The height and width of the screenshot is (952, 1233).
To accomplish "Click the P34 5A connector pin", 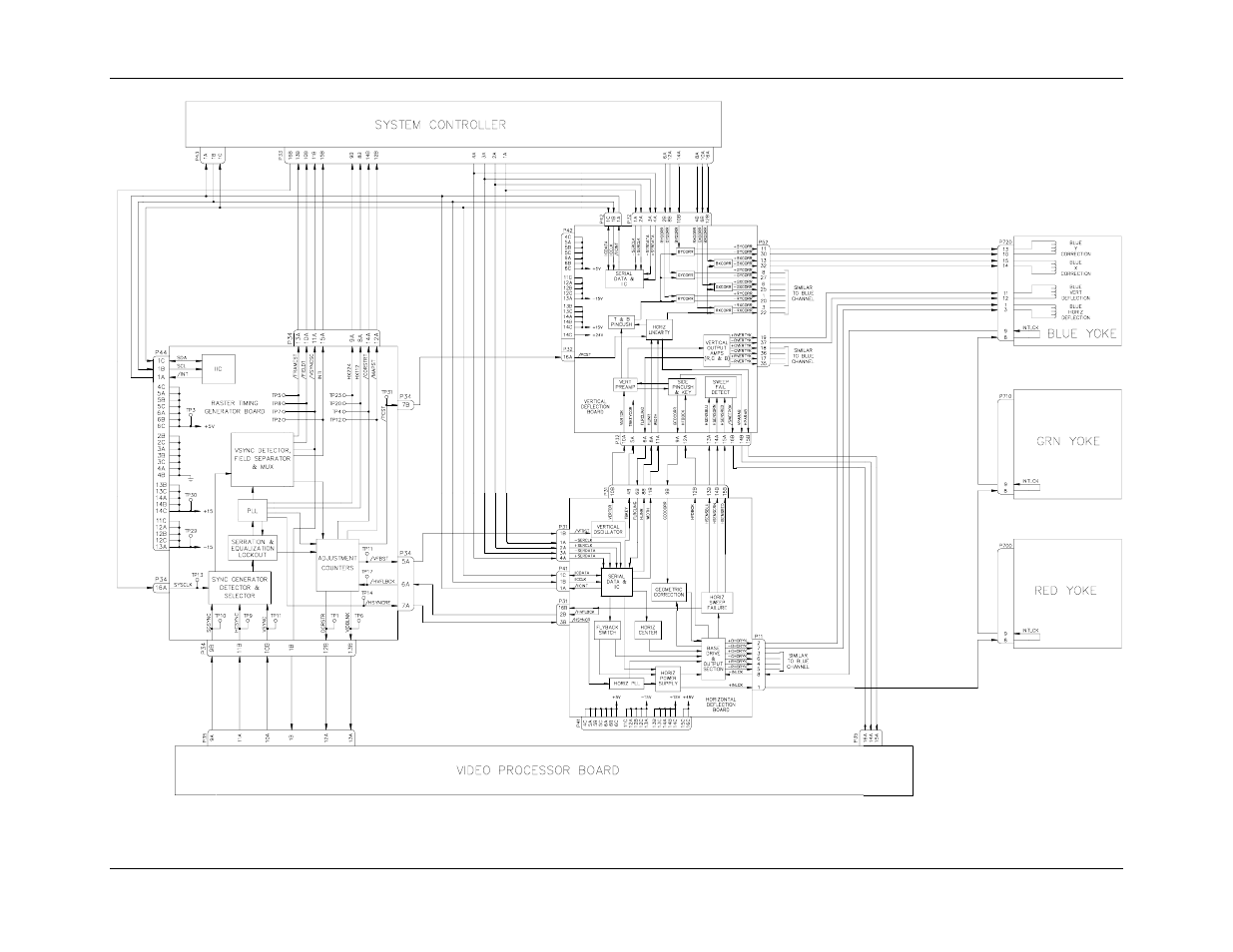I will pyautogui.click(x=406, y=562).
